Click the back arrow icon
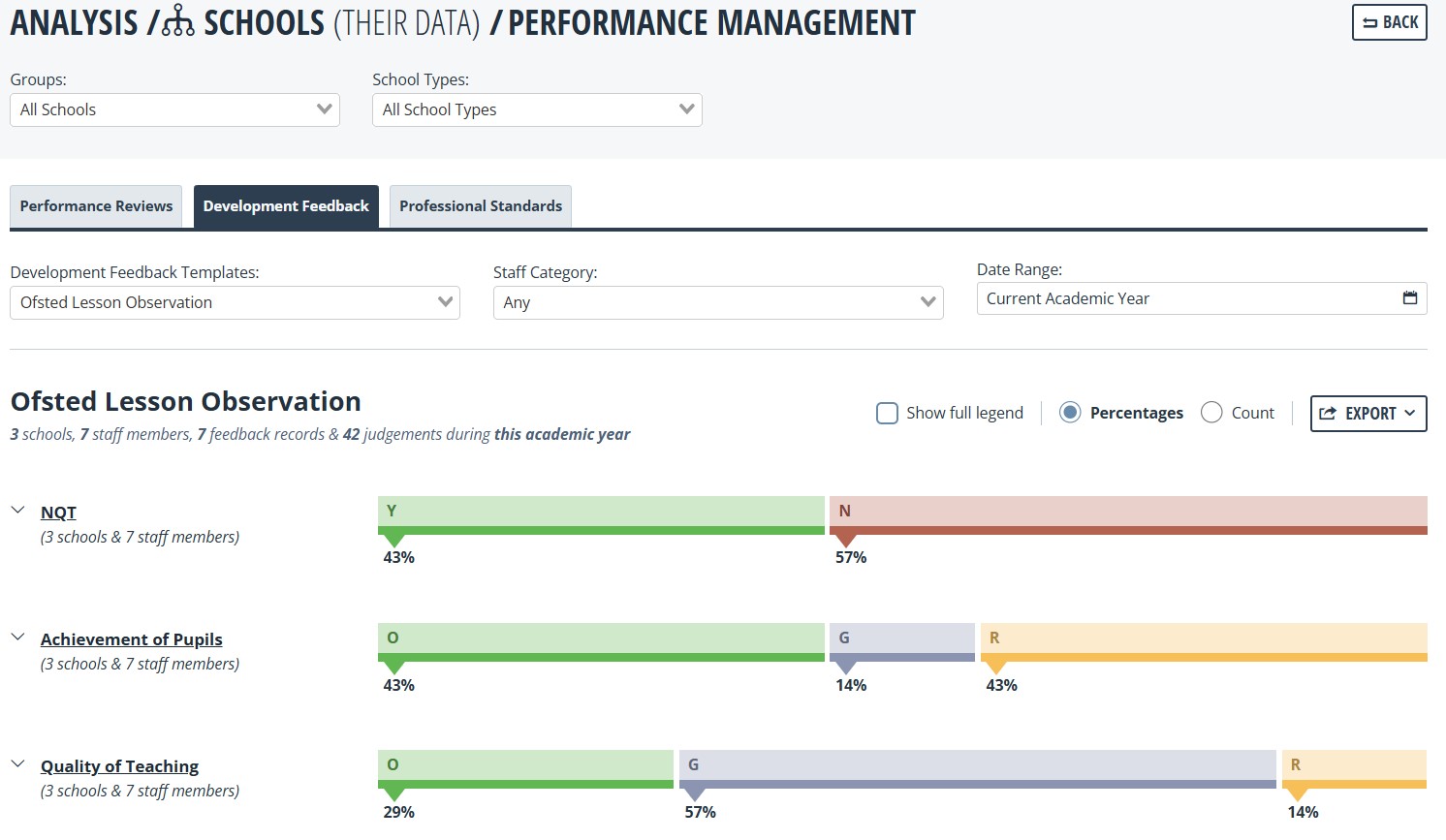Screen dimensions: 1446x840 1369,23
